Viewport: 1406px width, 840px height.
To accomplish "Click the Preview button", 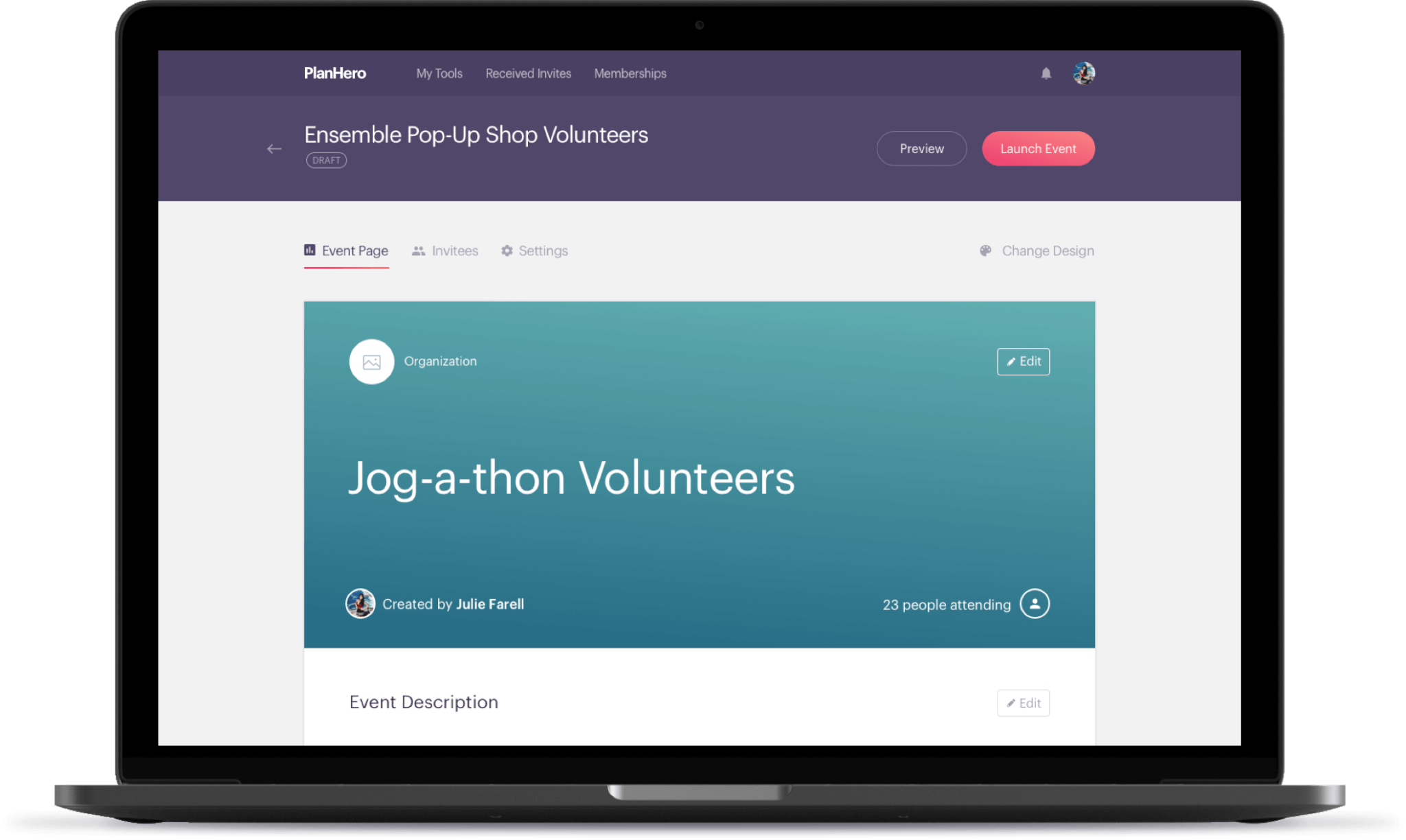I will click(921, 148).
